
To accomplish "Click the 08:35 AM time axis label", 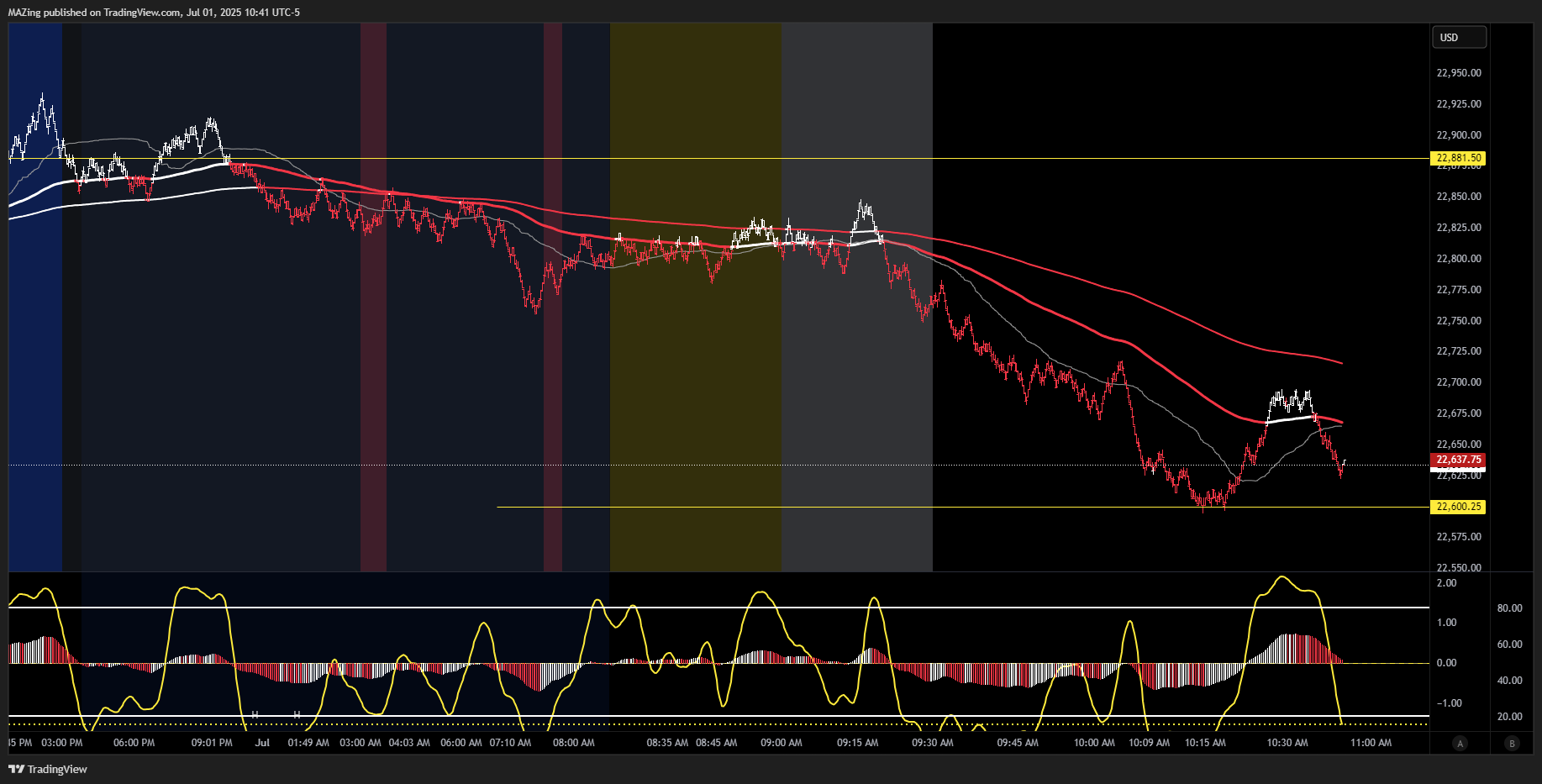I will pos(667,743).
